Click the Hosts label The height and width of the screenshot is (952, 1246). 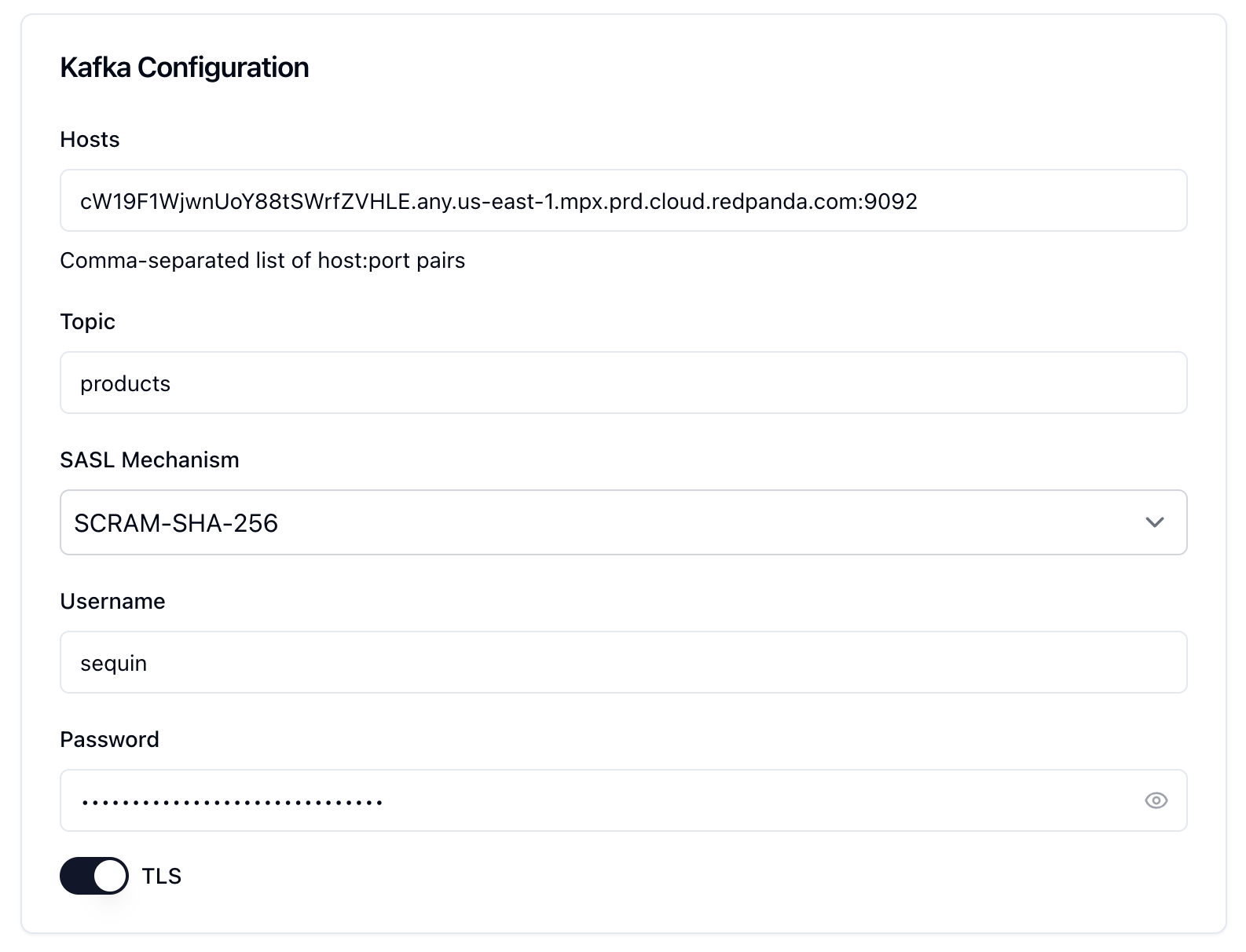click(x=89, y=139)
